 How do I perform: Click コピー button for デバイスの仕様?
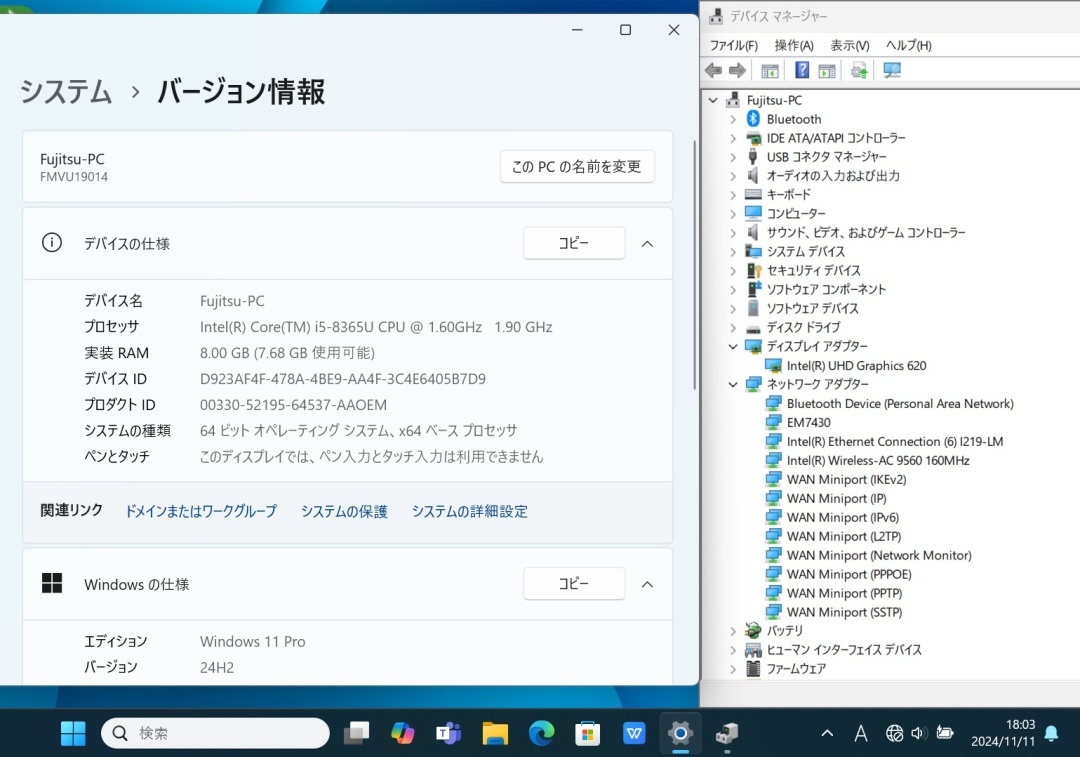[574, 243]
